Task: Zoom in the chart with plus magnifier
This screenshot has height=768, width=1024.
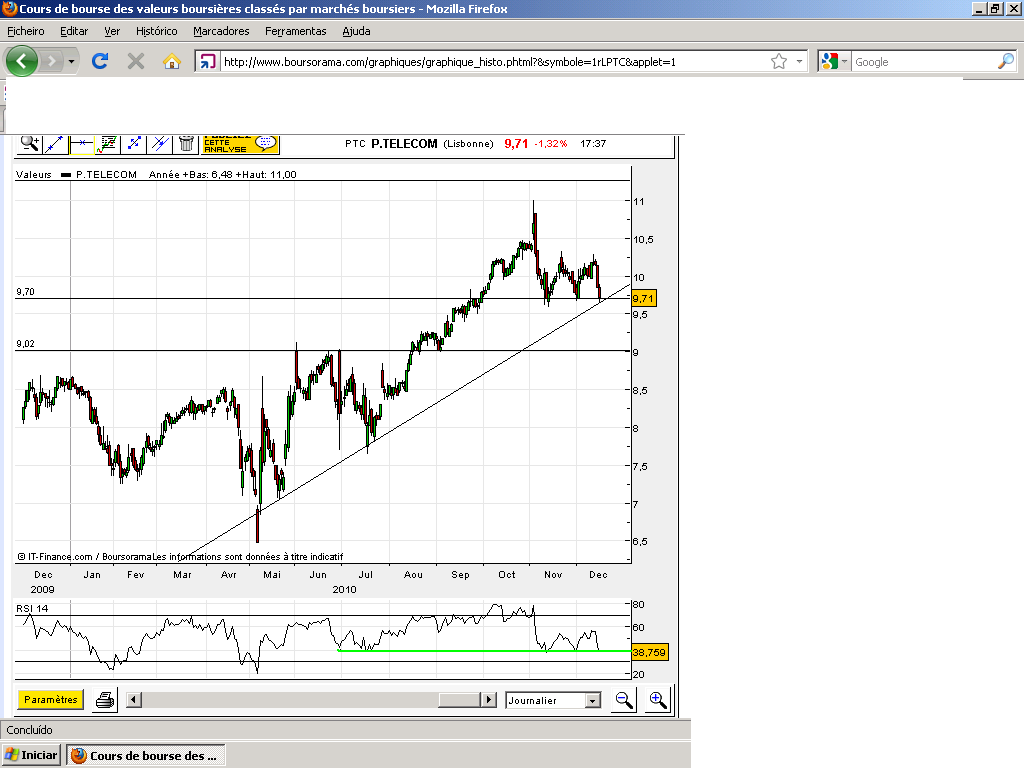Action: pos(658,700)
